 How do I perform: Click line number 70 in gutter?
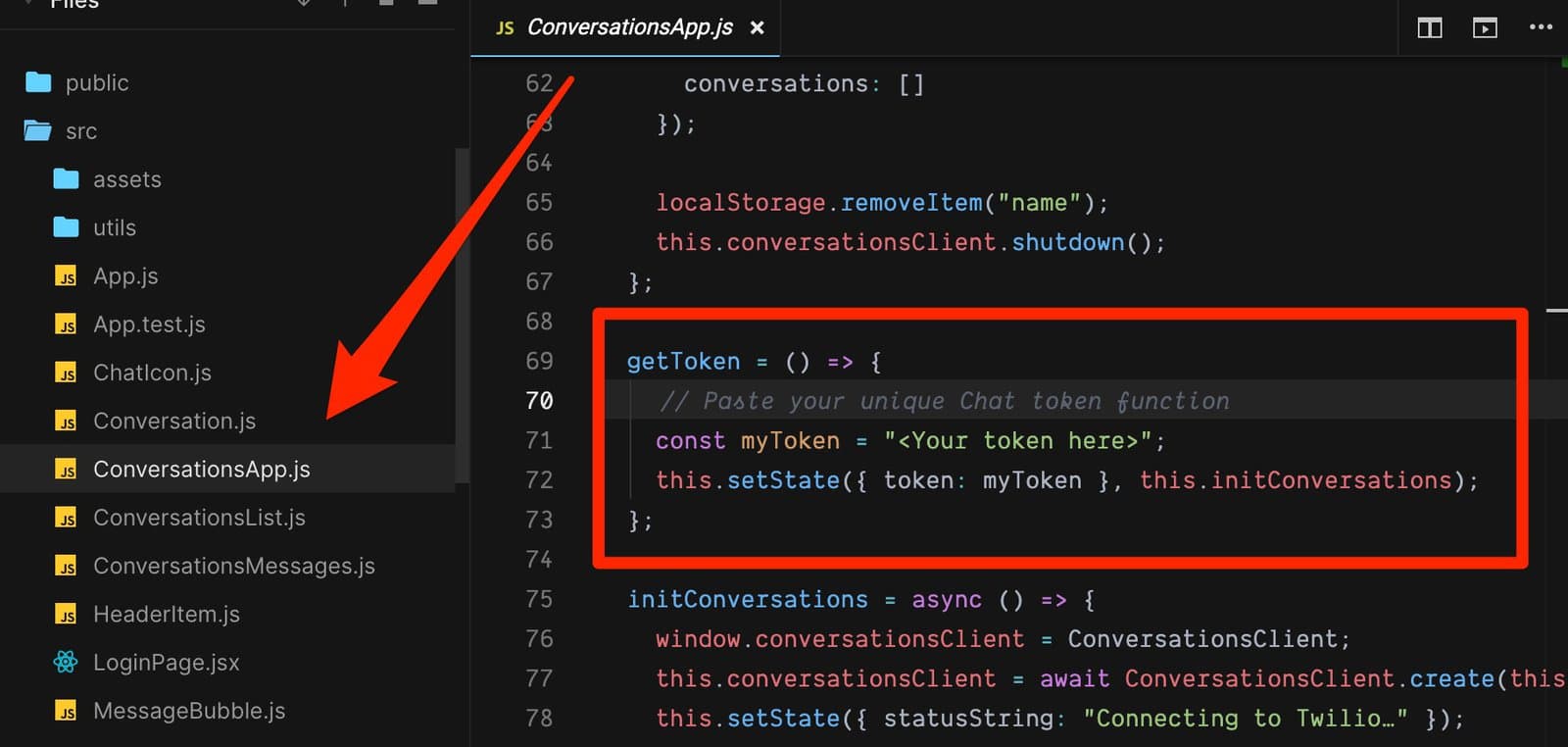click(x=539, y=401)
